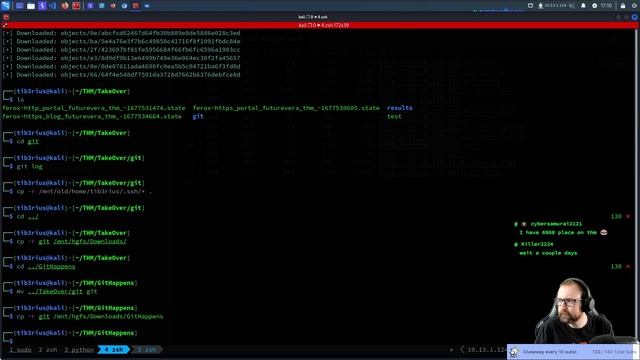Switch to tmux window 5 zsh

coord(147,350)
